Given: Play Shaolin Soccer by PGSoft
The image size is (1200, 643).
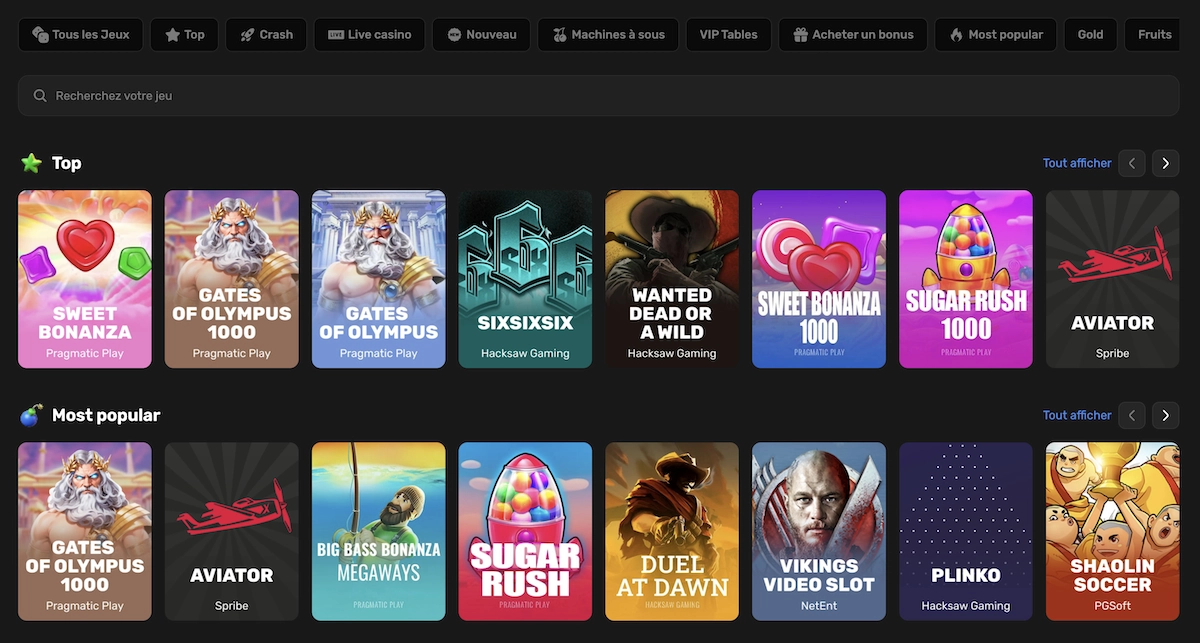Looking at the screenshot, I should [1112, 531].
